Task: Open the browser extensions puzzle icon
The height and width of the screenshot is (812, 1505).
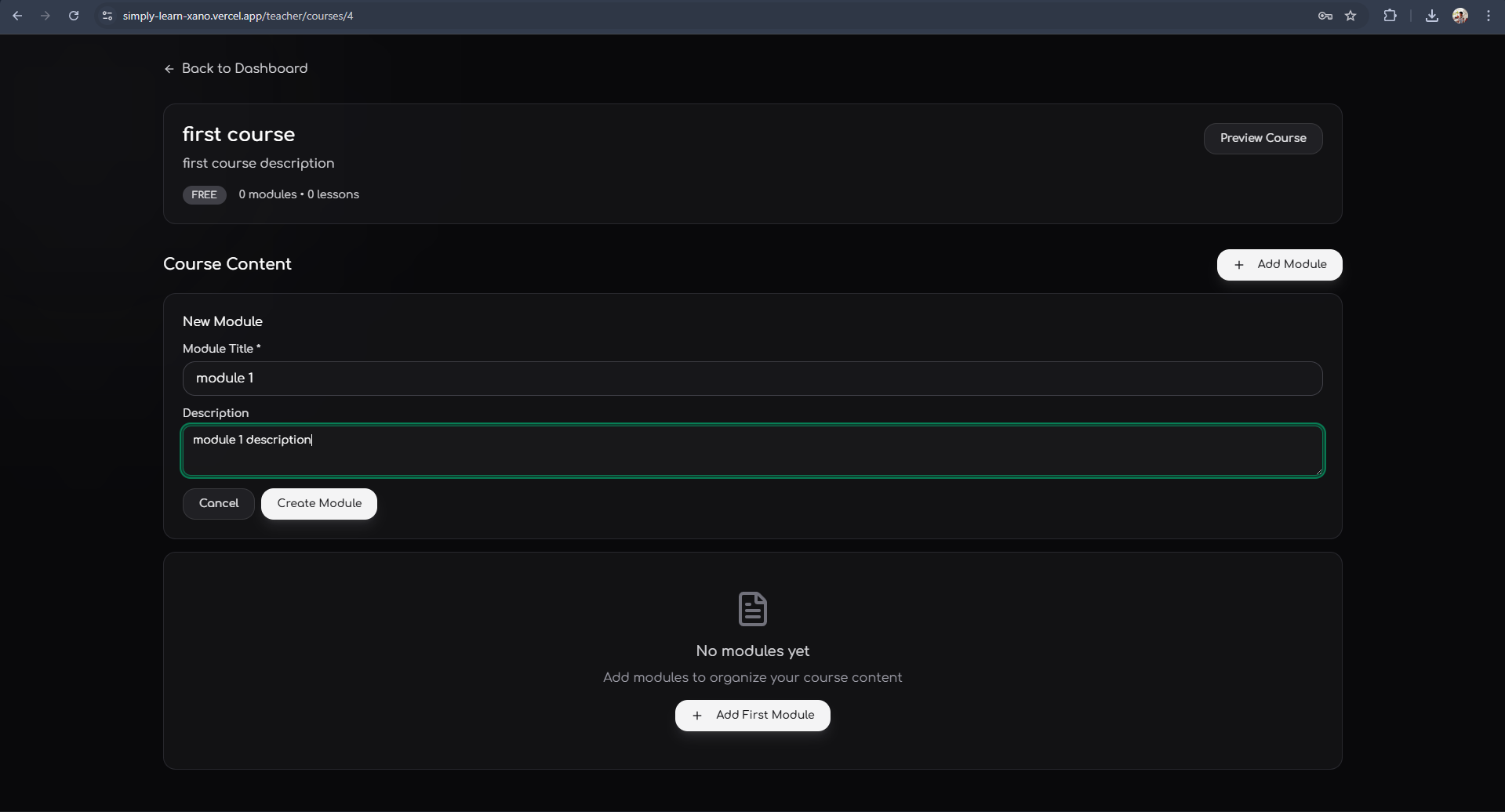Action: coord(1390,16)
